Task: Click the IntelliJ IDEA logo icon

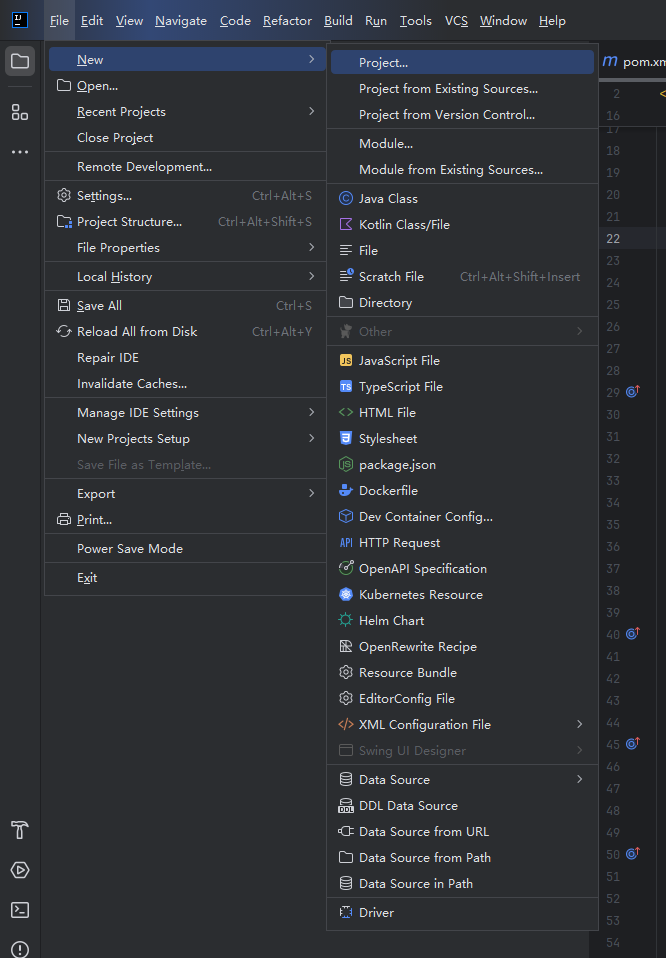Action: pos(20,20)
